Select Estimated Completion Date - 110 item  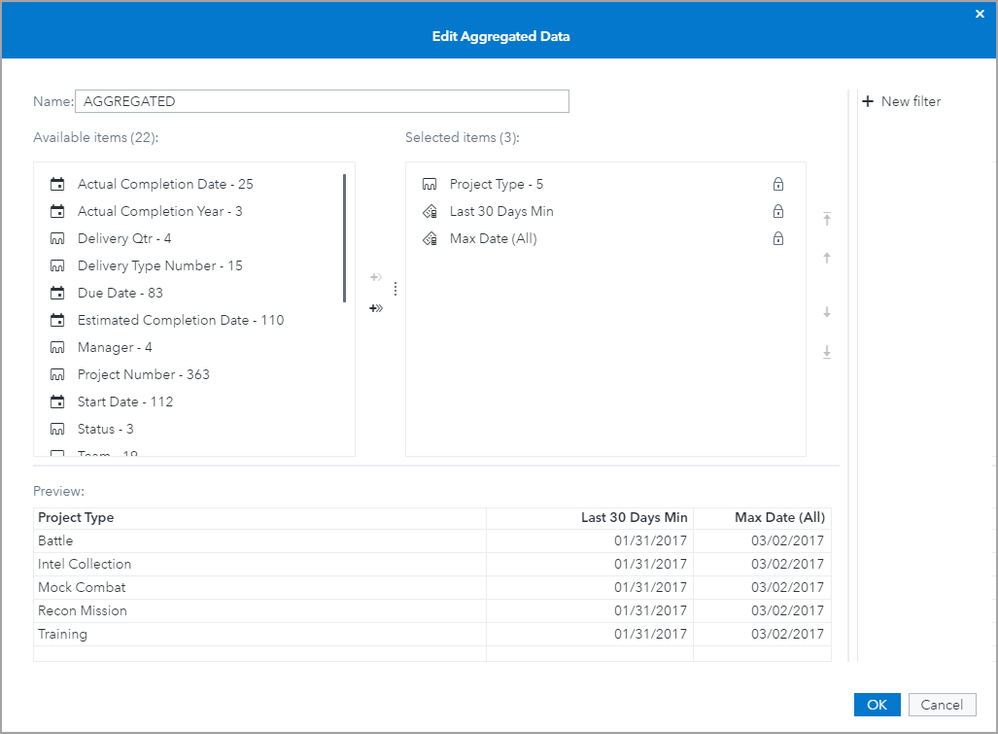(180, 320)
